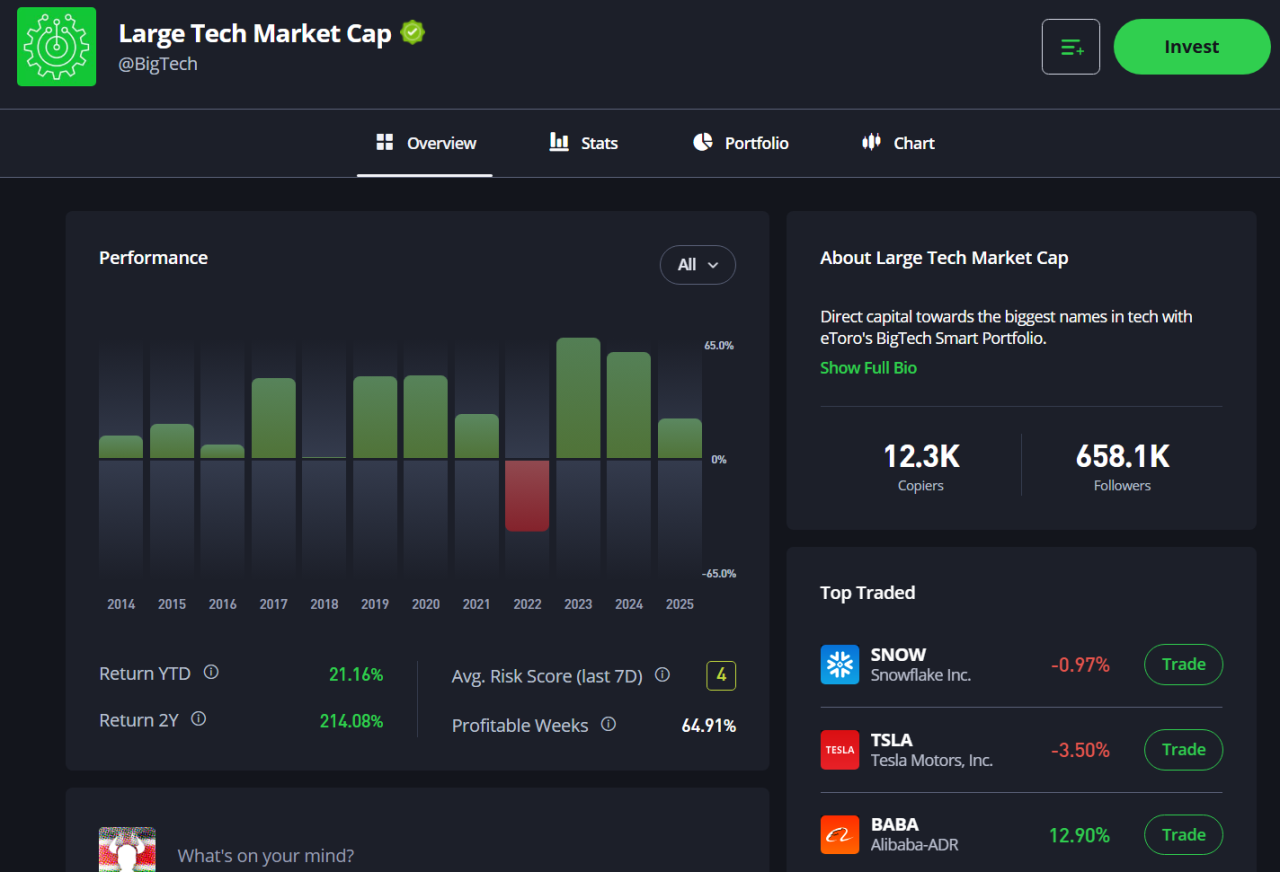Screen dimensions: 1280x872
Task: Click the Return YTD info icon
Action: pos(211,672)
